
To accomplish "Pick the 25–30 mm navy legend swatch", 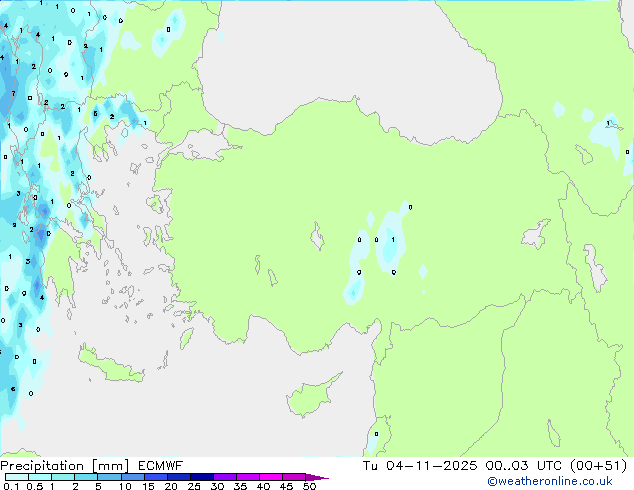I will [201, 477].
